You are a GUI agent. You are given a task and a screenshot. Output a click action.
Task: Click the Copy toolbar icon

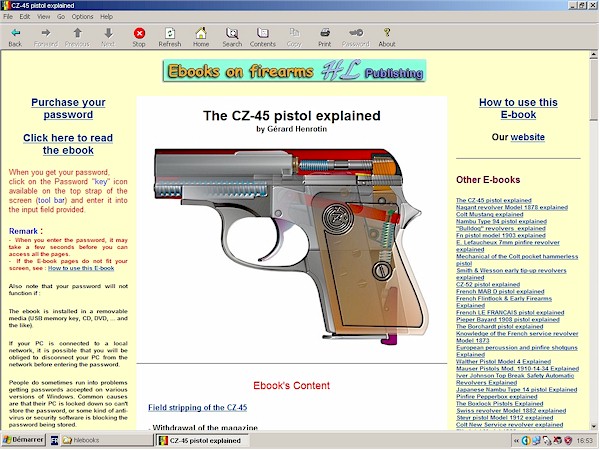(294, 37)
